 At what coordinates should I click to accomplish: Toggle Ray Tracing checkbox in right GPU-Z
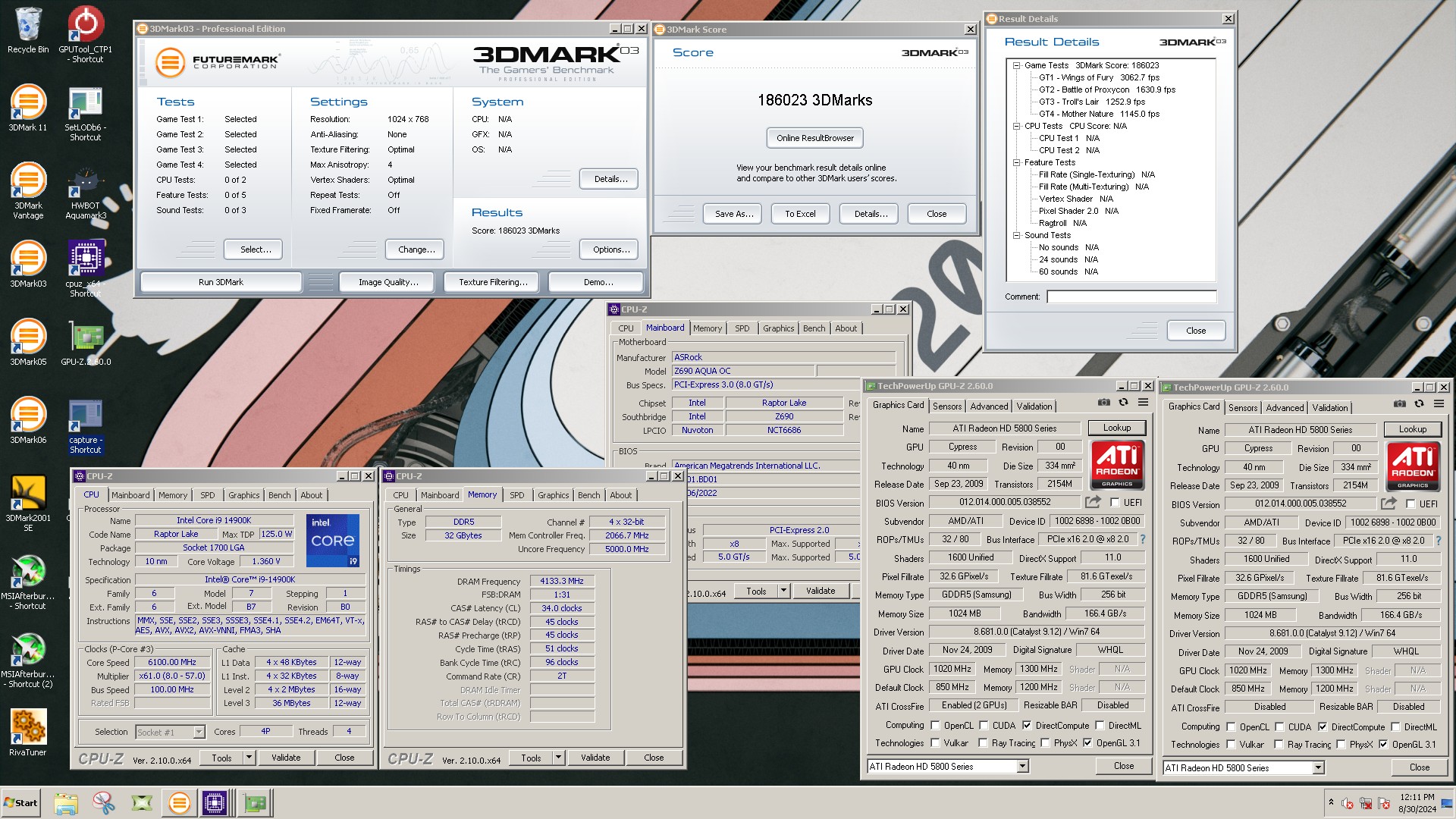tap(1279, 745)
